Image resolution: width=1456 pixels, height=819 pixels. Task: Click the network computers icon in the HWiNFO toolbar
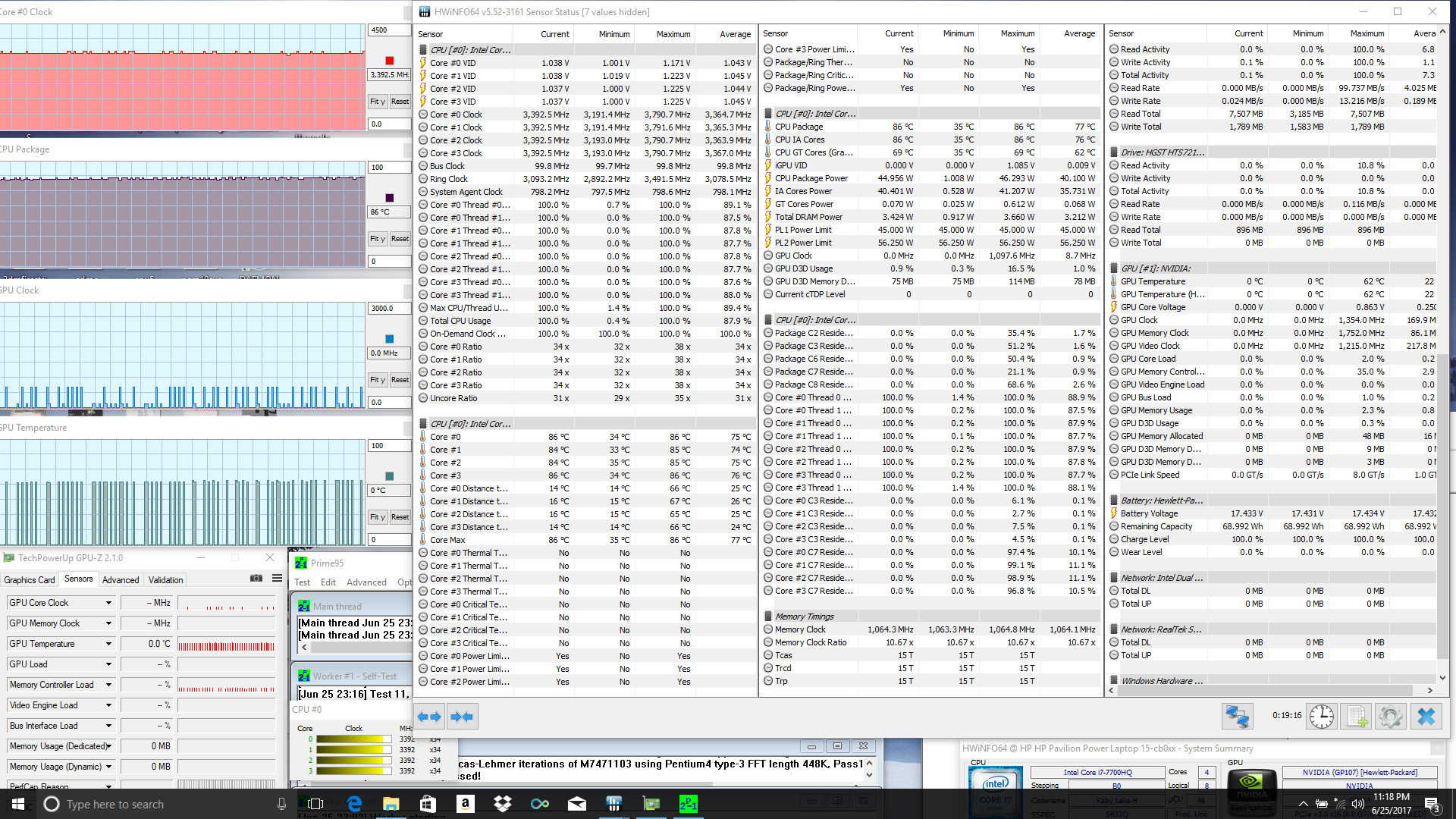pos(1237,717)
